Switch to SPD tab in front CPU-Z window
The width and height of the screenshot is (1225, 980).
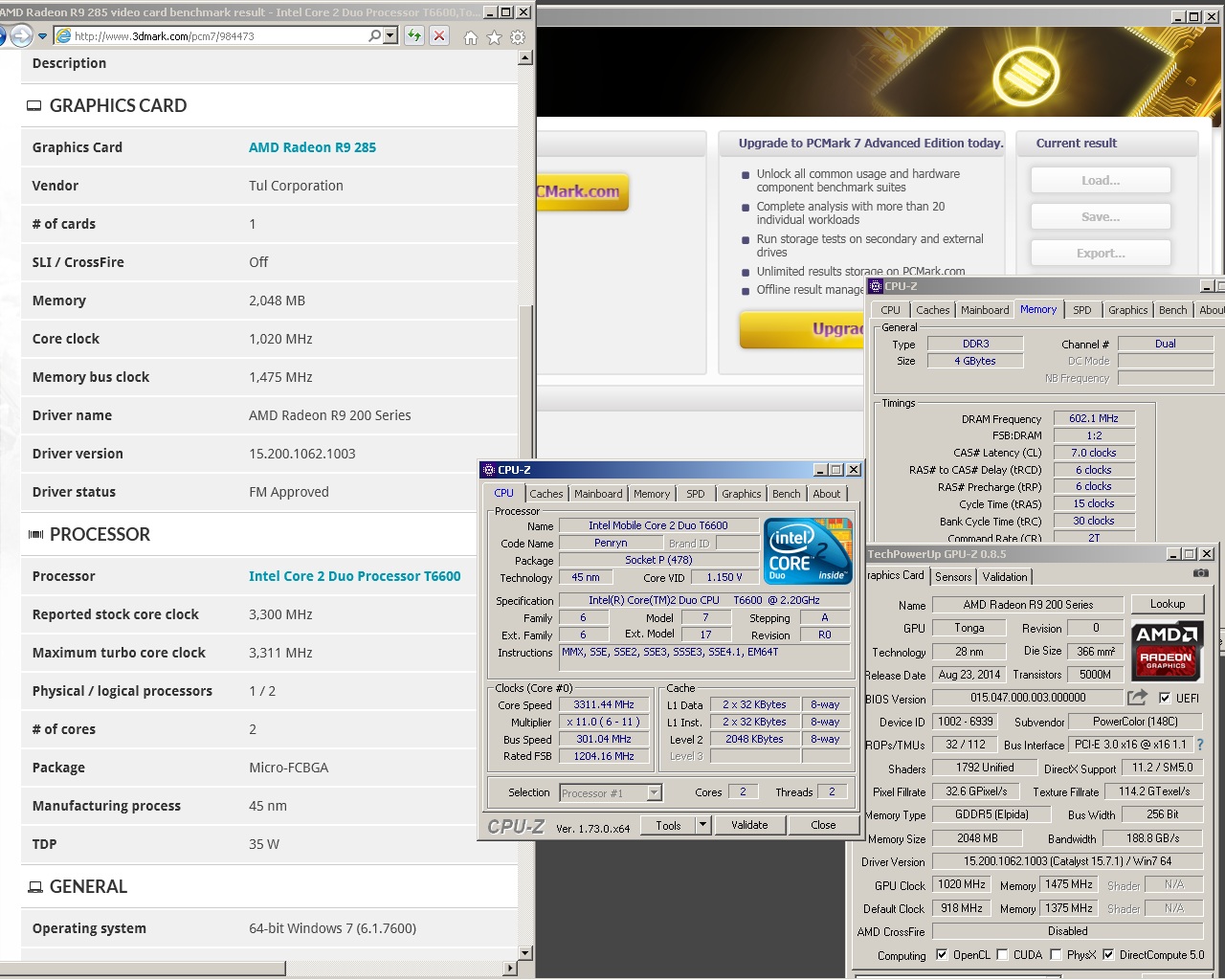pos(696,494)
